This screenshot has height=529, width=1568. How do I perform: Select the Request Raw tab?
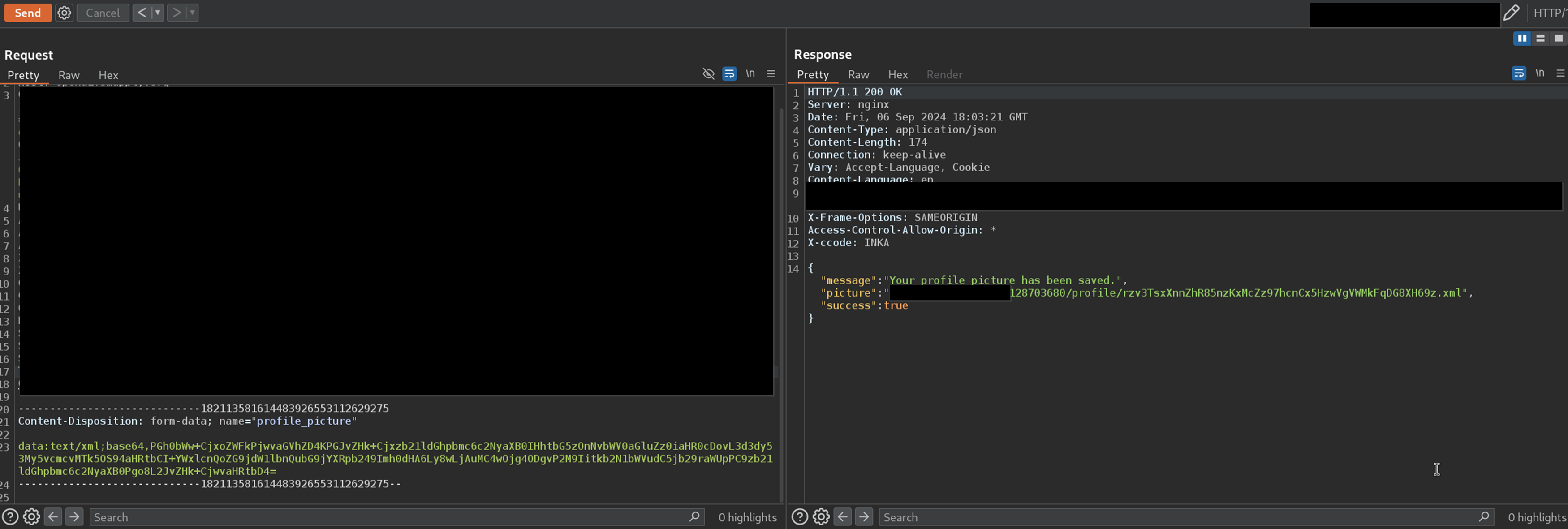click(x=69, y=75)
